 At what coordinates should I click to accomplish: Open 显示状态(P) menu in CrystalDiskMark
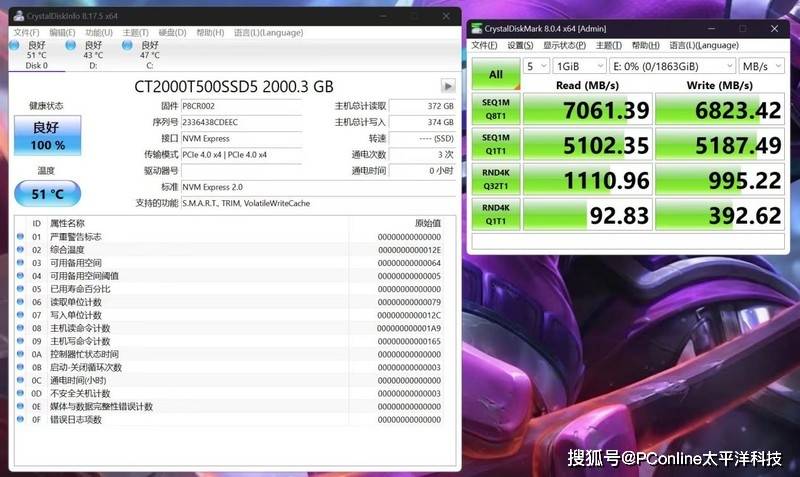564,45
